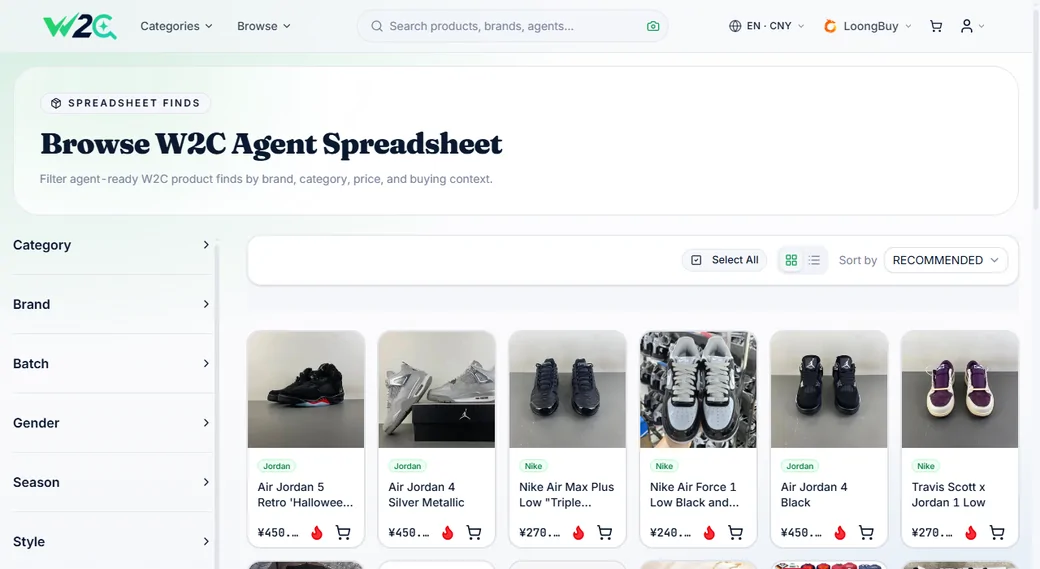The image size is (1040, 569).
Task: Expand the Brand filter
Action: pos(111,304)
